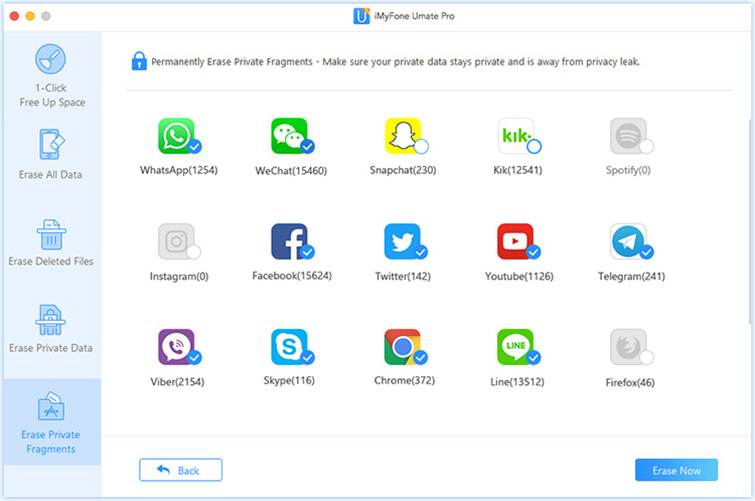Click the WhatsApp(1254) label

click(x=179, y=170)
